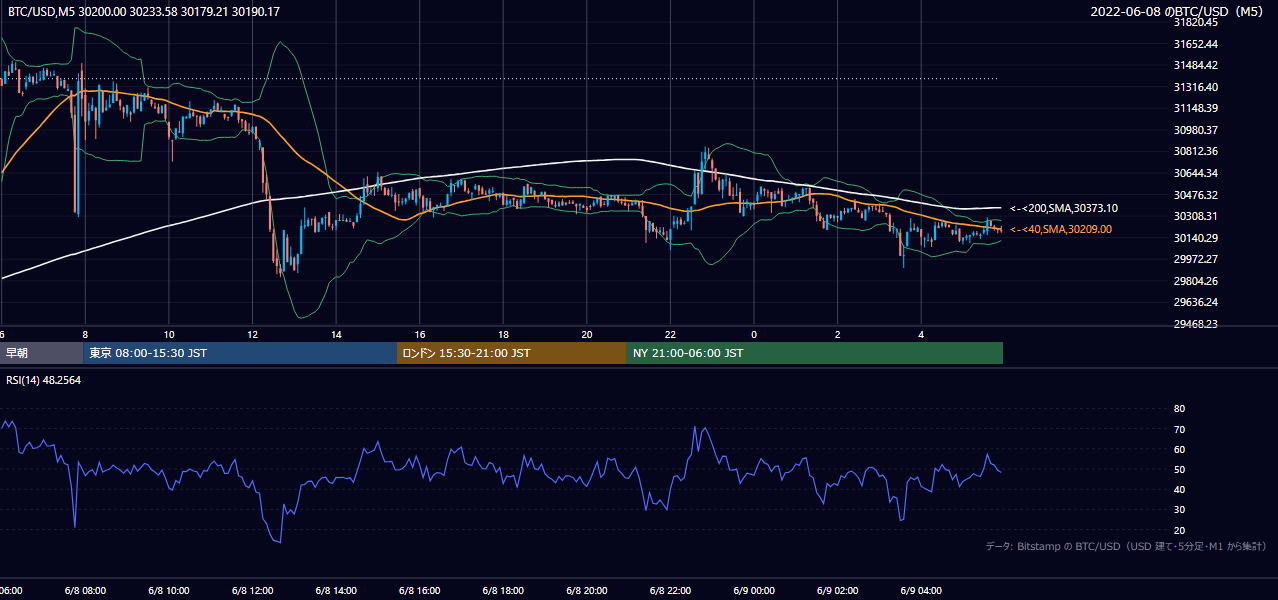Click date axis label 6/8 12:00
Screen dimensions: 1278x600
click(x=252, y=591)
